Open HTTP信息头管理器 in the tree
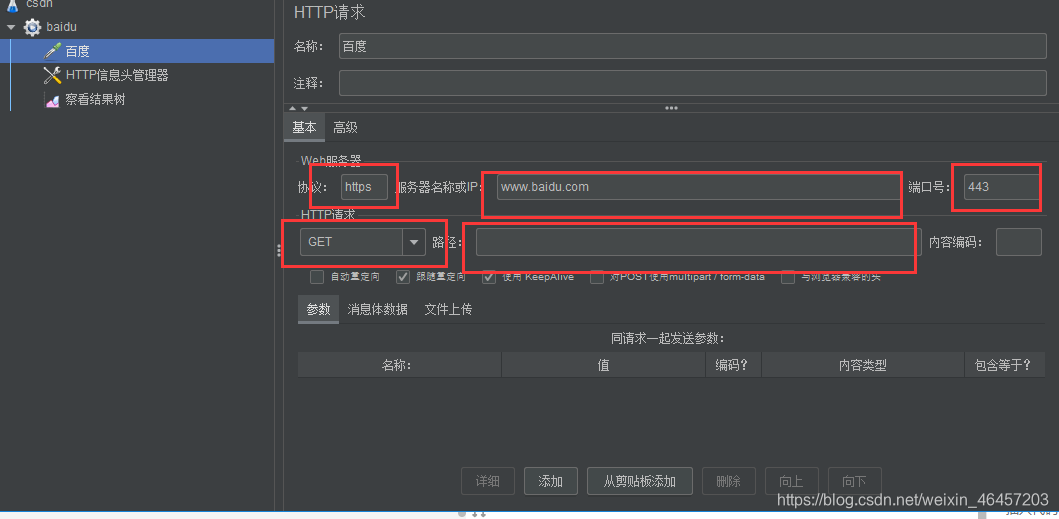The width and height of the screenshot is (1059, 519). pyautogui.click(x=117, y=75)
